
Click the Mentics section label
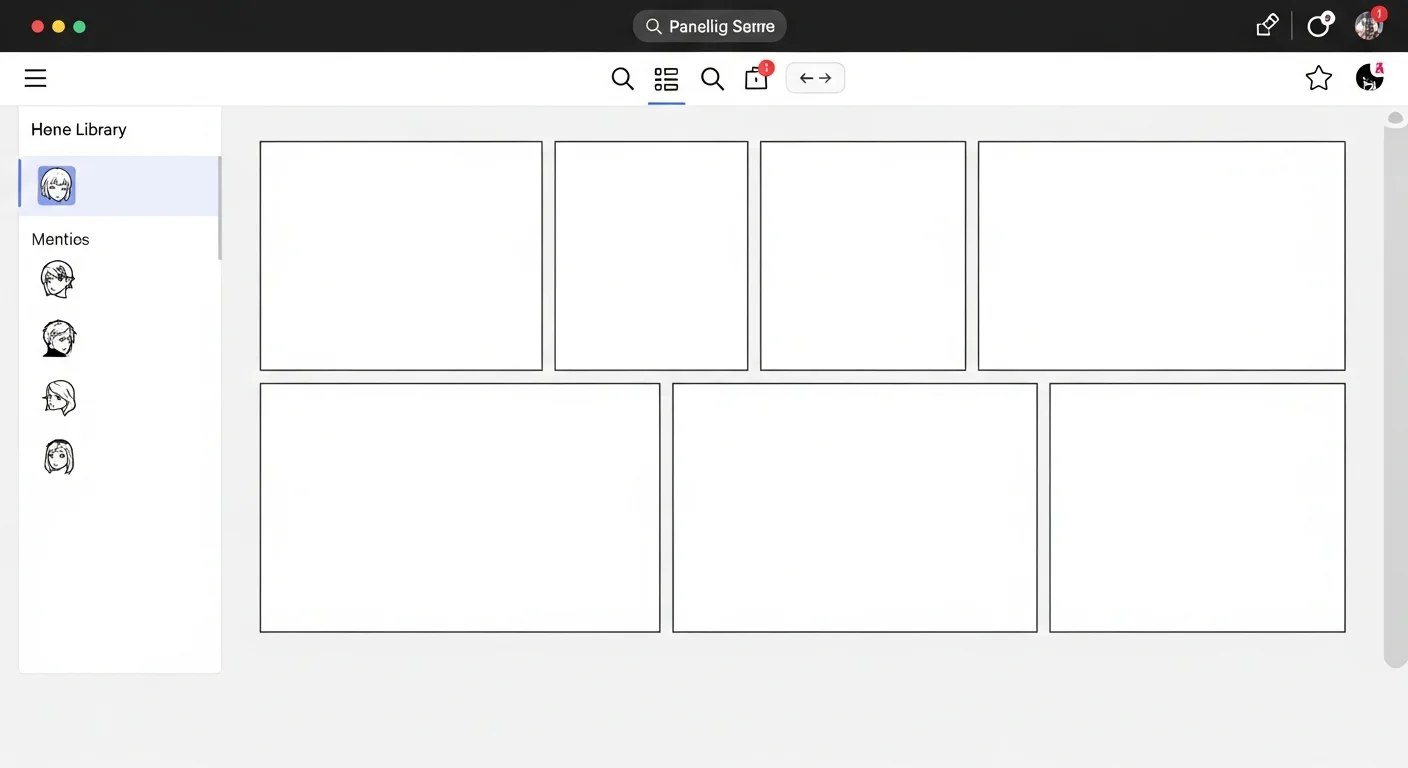pos(60,239)
